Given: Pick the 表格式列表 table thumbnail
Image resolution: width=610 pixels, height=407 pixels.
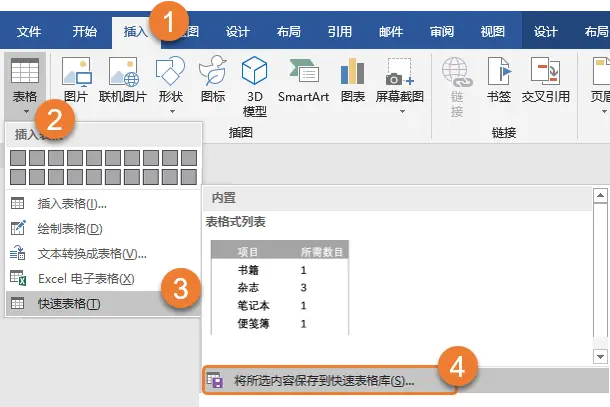Looking at the screenshot, I should pos(280,287).
